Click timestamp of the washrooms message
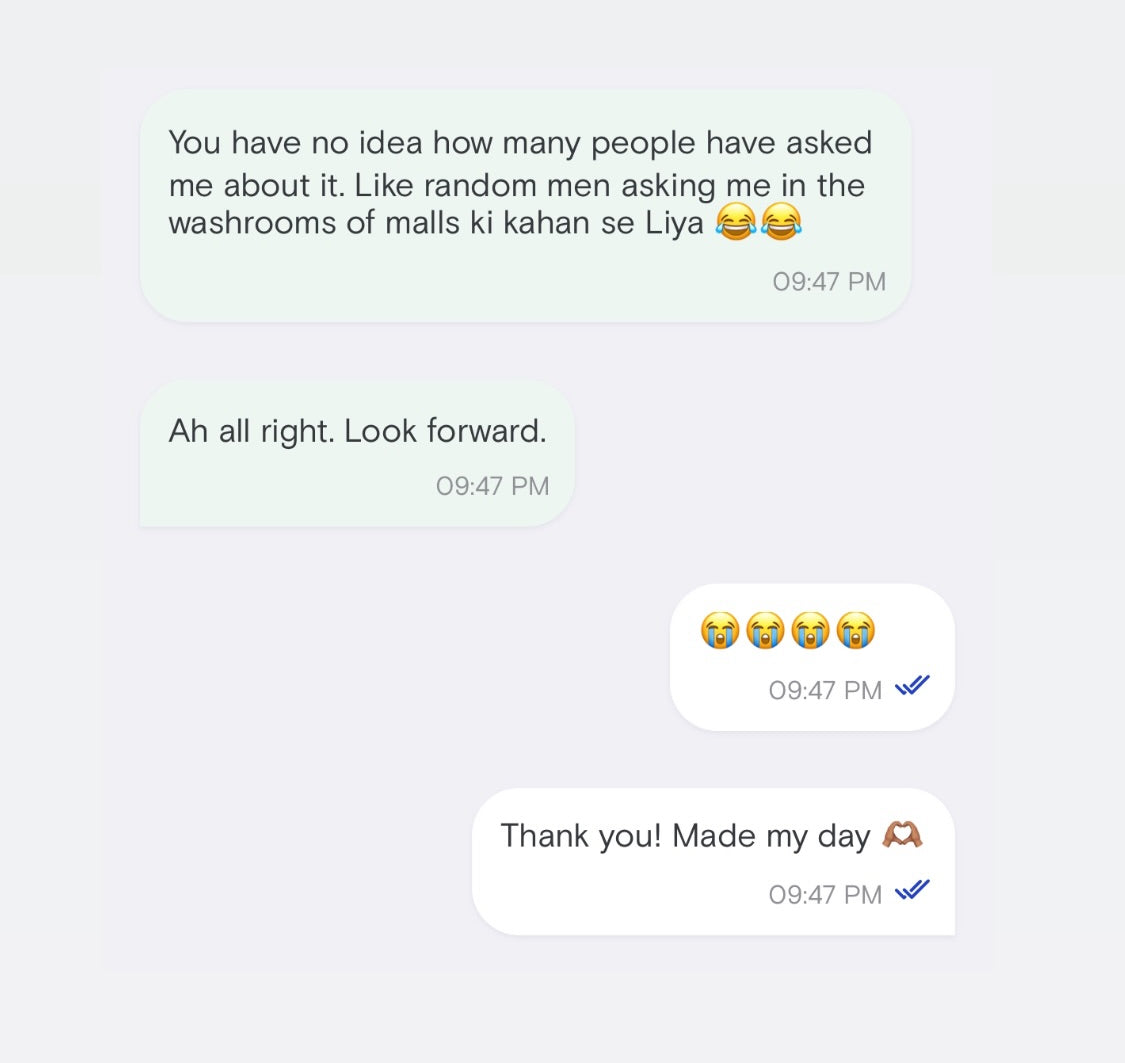This screenshot has width=1125, height=1063. click(x=829, y=282)
